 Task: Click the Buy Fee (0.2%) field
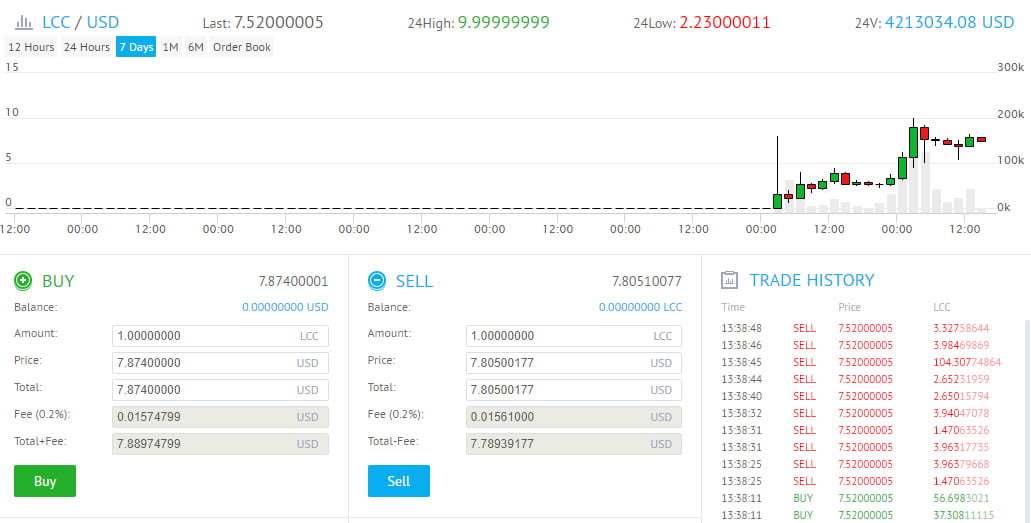(x=220, y=416)
